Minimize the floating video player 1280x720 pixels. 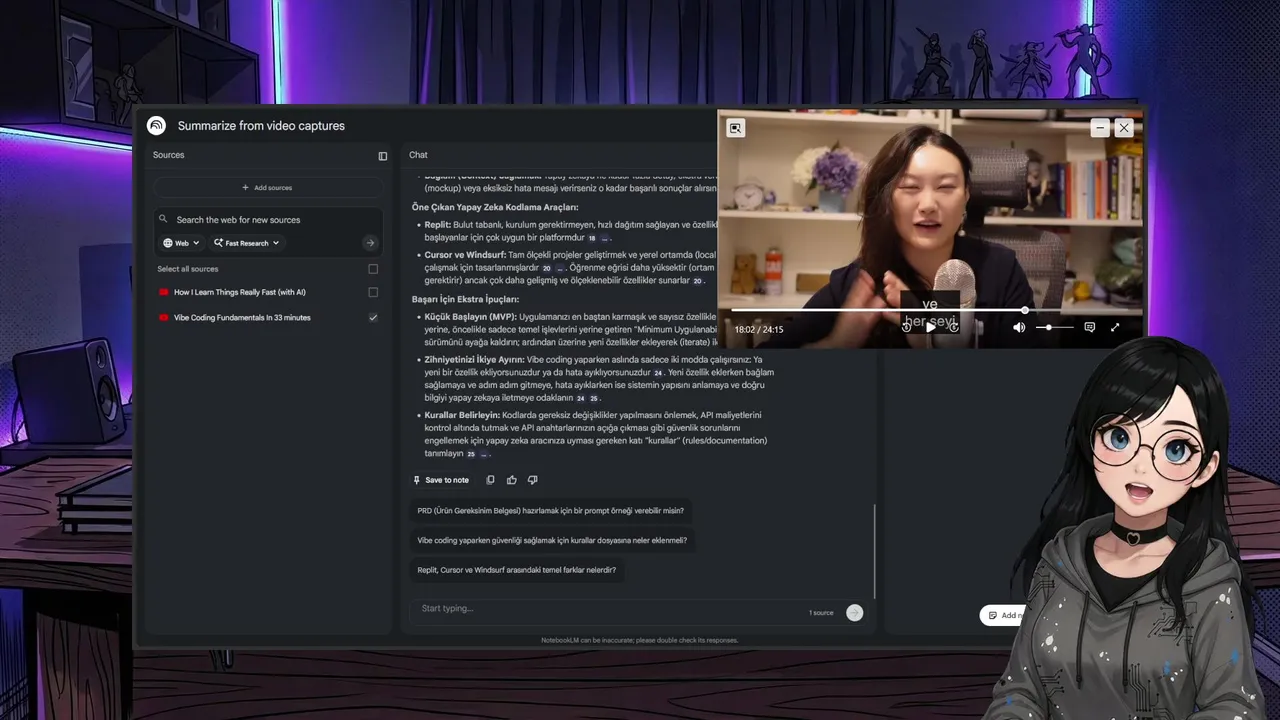click(1100, 127)
